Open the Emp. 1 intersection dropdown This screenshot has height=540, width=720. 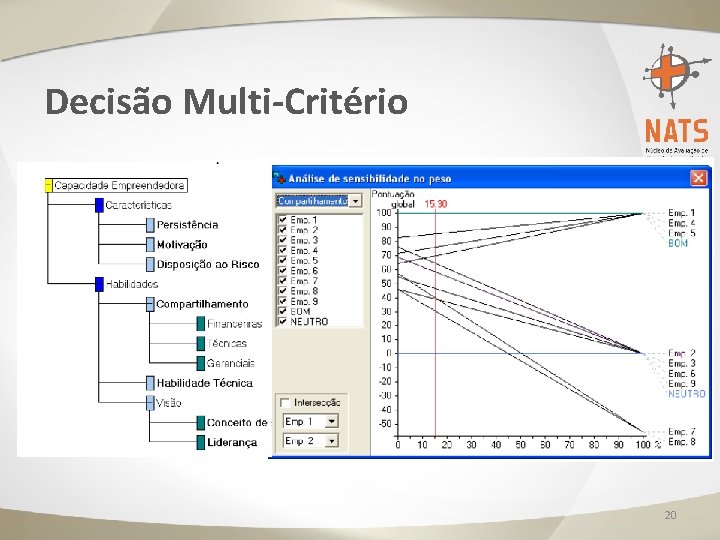coord(331,421)
